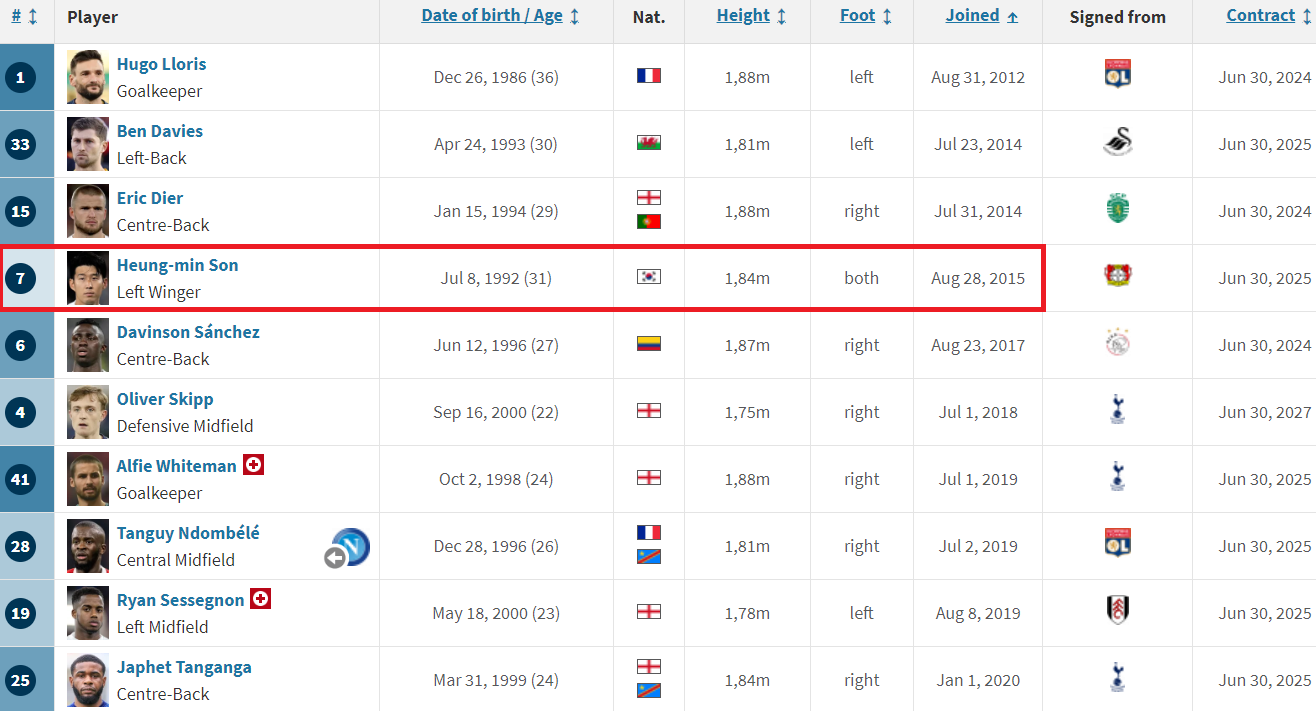Image resolution: width=1316 pixels, height=711 pixels.
Task: Click Bayer Leverkusen crest in Son's row
Action: (x=1117, y=277)
